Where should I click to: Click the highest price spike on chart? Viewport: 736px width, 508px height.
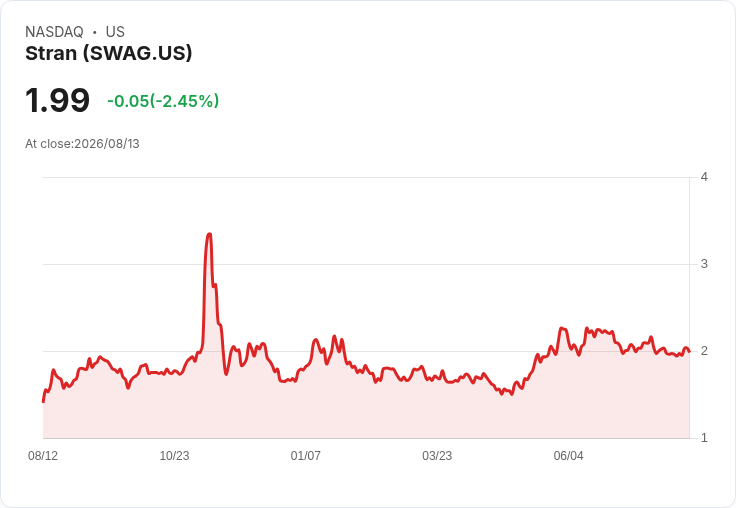[209, 234]
